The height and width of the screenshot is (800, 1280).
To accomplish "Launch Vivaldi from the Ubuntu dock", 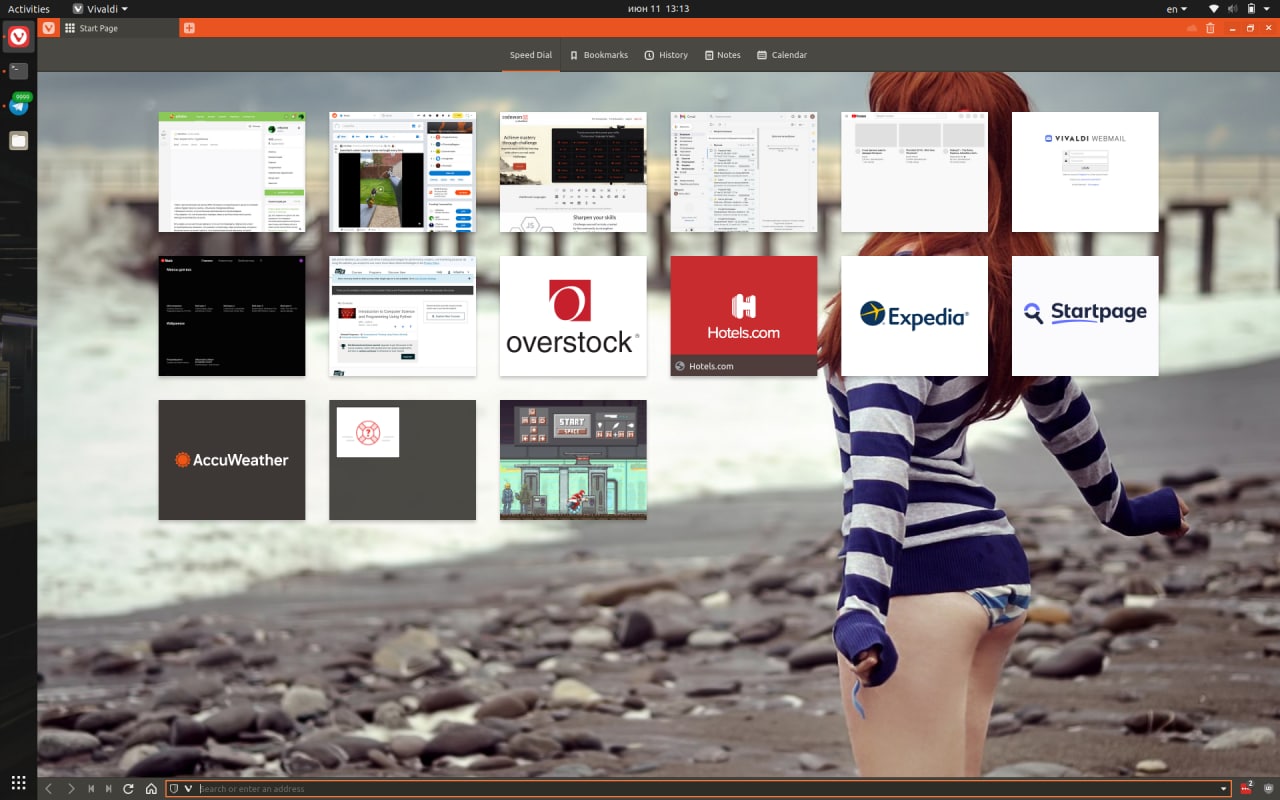I will point(19,37).
